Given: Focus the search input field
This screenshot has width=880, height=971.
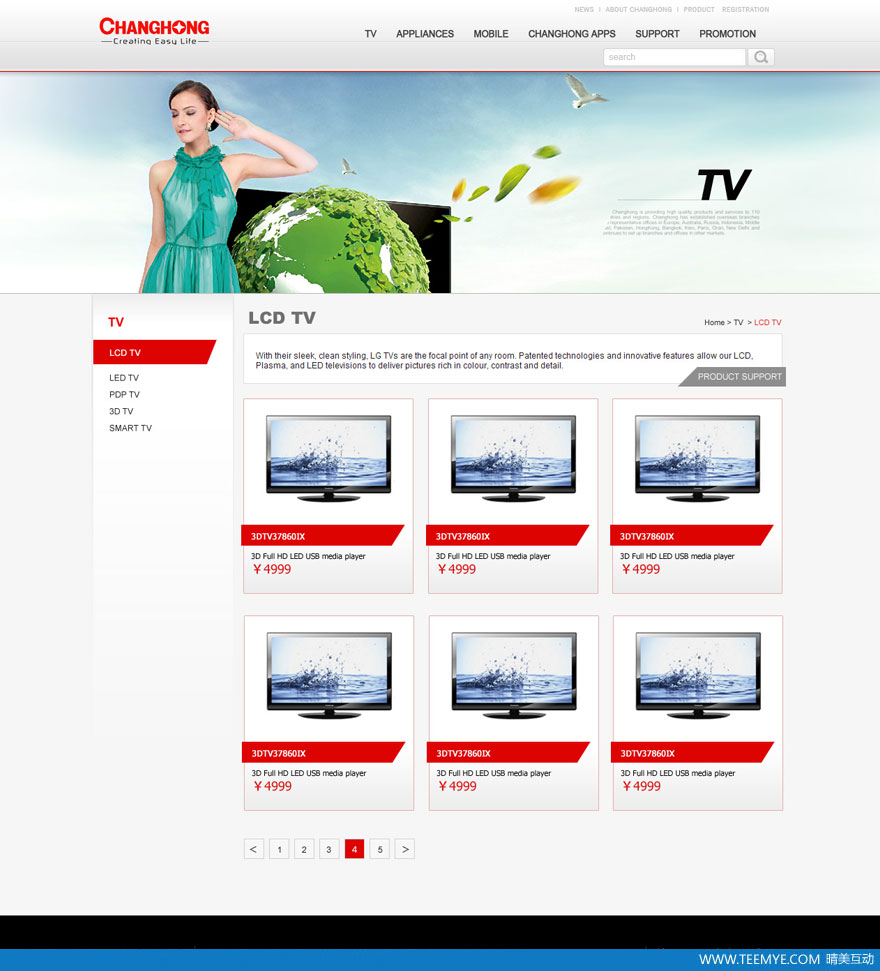Looking at the screenshot, I should pos(674,57).
